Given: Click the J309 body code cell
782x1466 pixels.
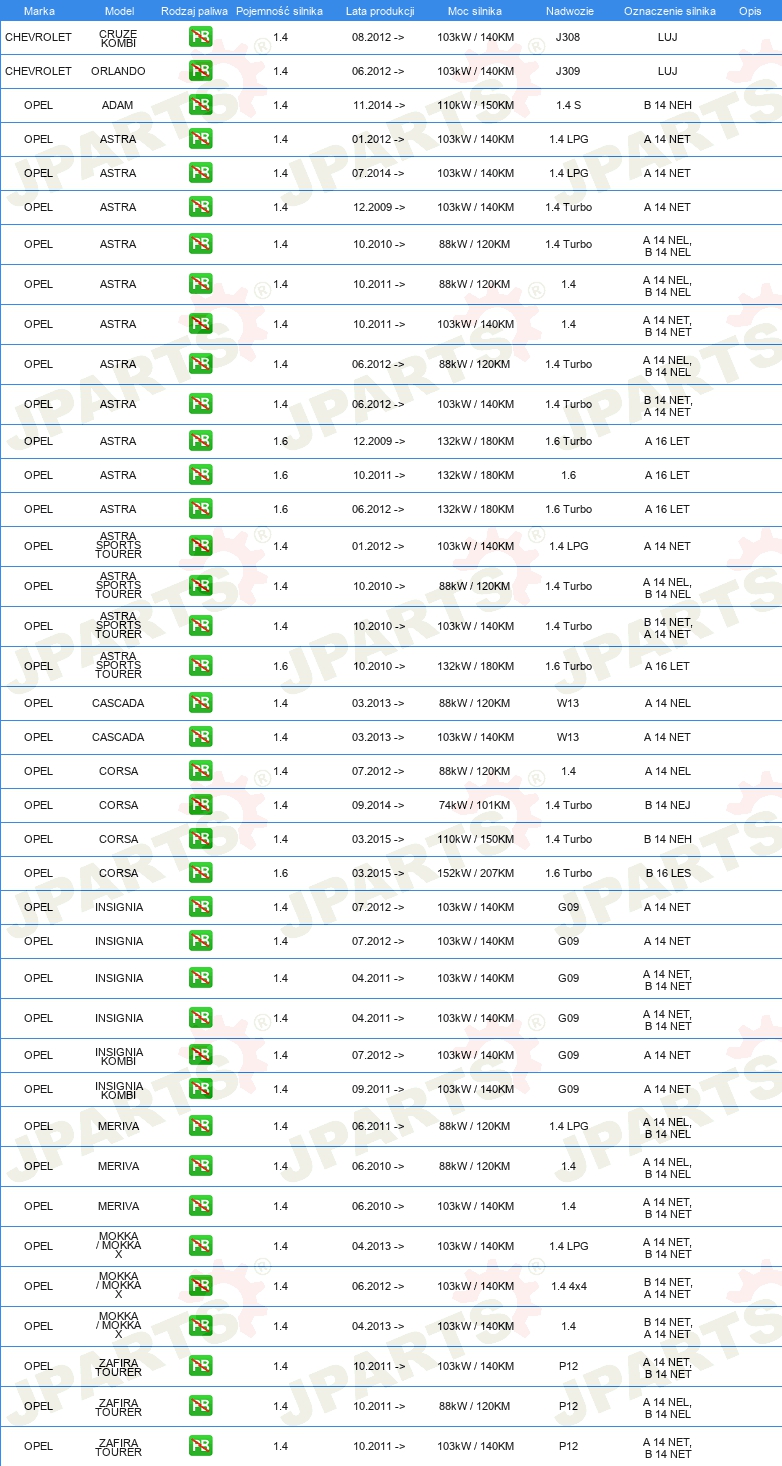Looking at the screenshot, I should [x=568, y=71].
